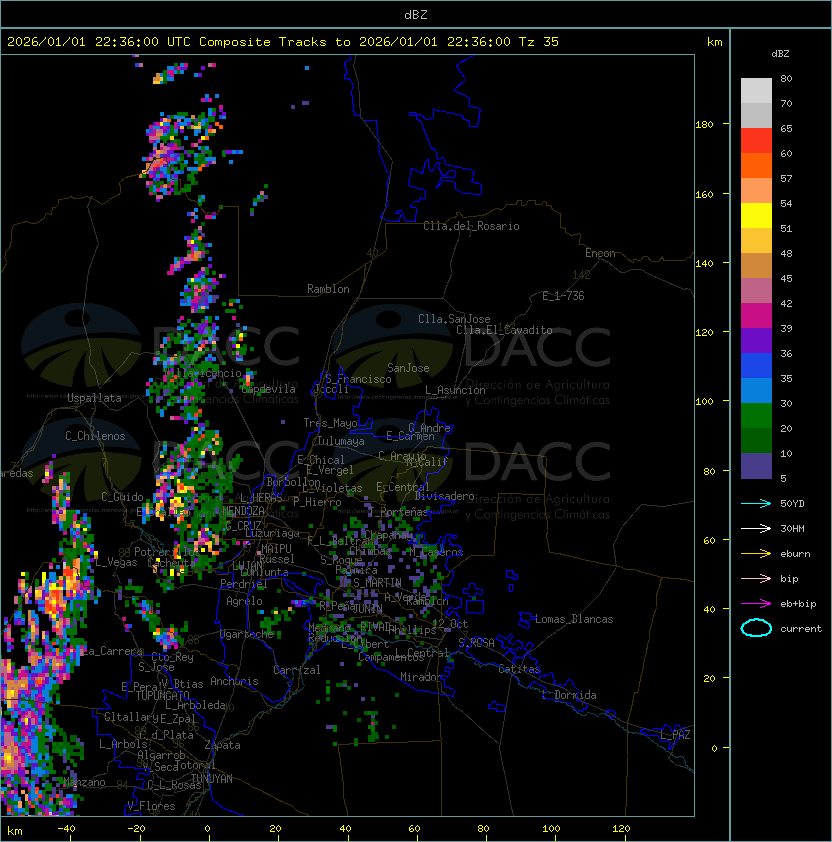Click the pink bip arrow legend icon

click(x=756, y=578)
